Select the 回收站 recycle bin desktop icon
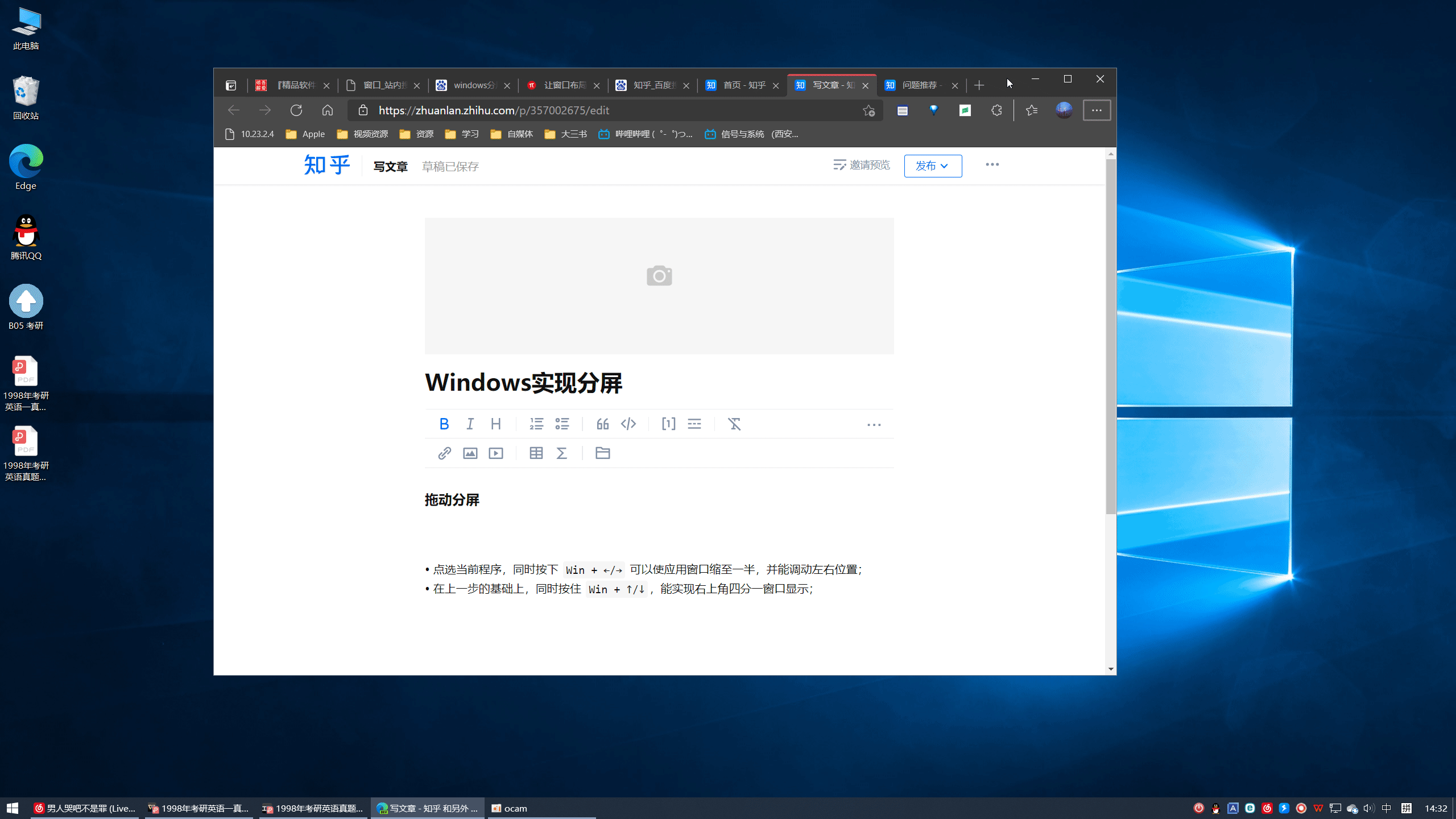This screenshot has height=819, width=1456. 26,97
